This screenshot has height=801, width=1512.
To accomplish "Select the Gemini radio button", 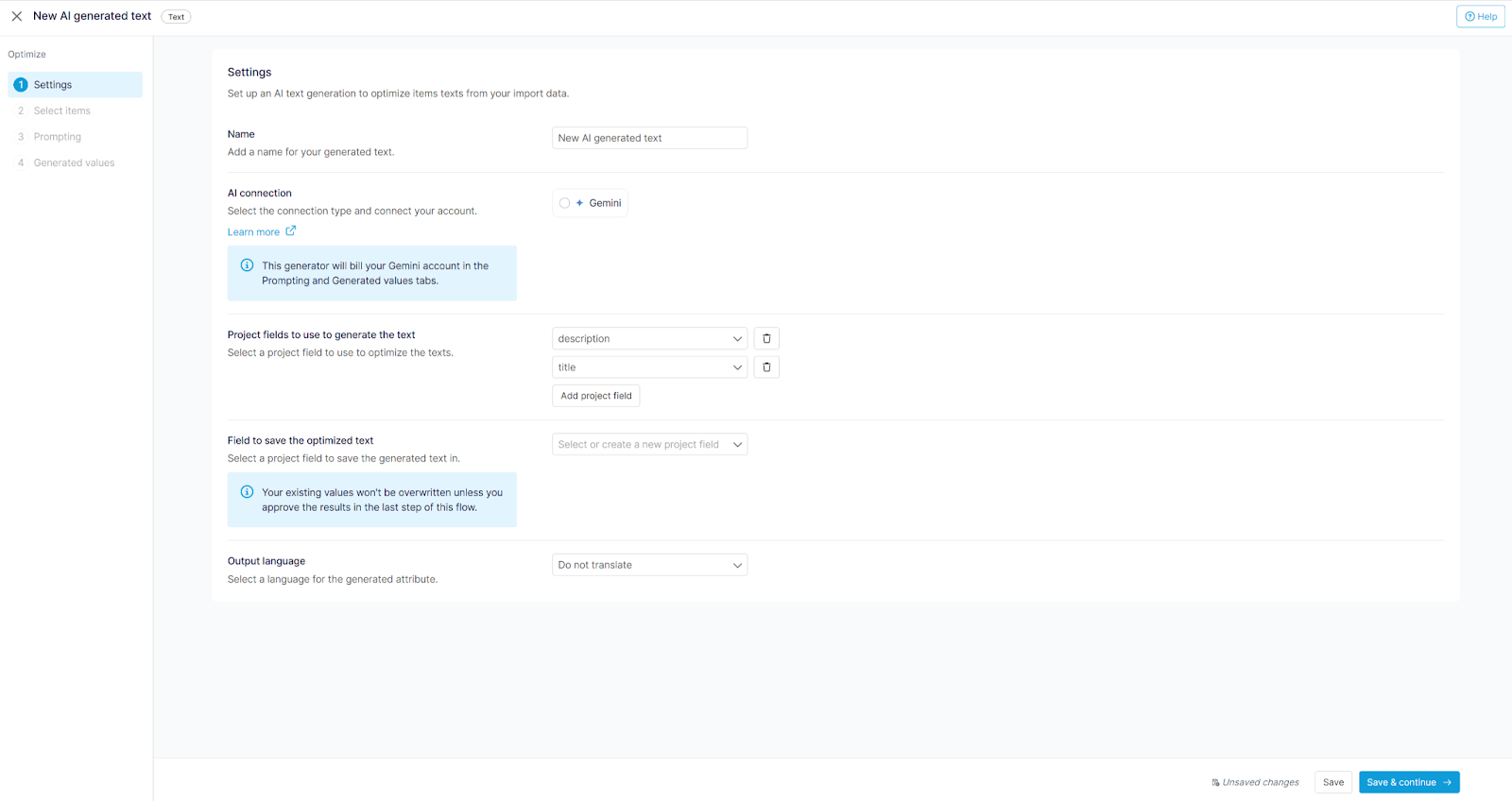I will tap(564, 203).
